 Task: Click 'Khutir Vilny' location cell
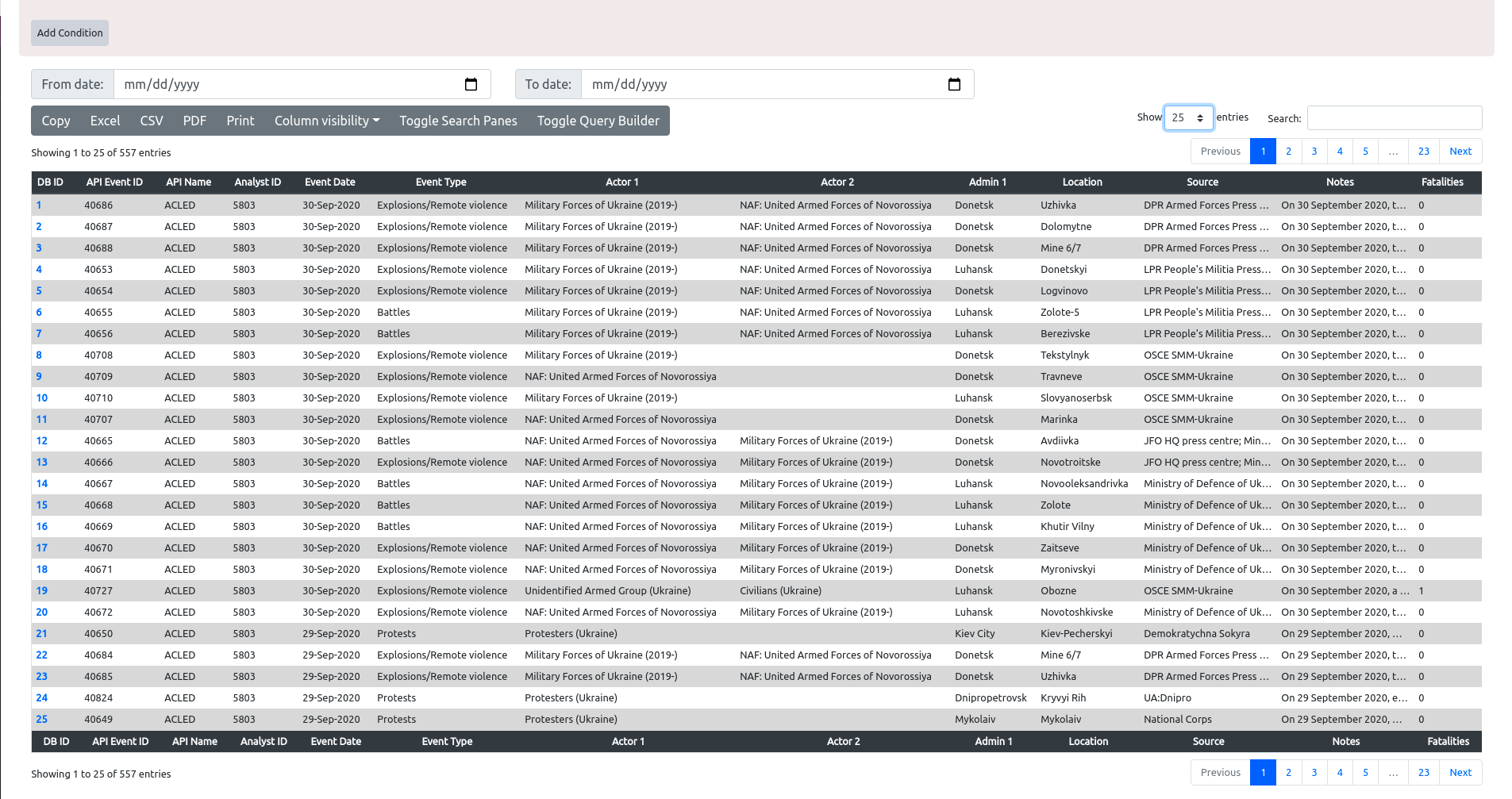(x=1068, y=526)
